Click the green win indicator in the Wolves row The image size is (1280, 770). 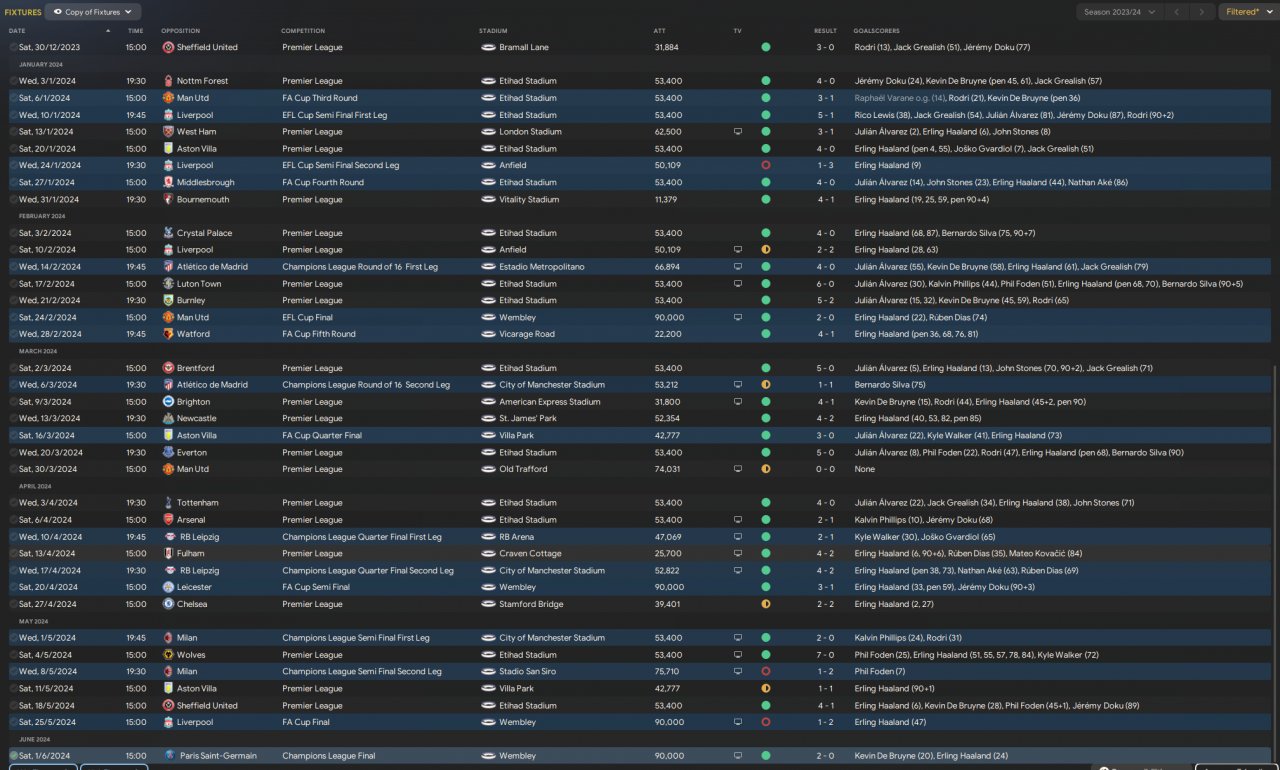click(x=766, y=655)
